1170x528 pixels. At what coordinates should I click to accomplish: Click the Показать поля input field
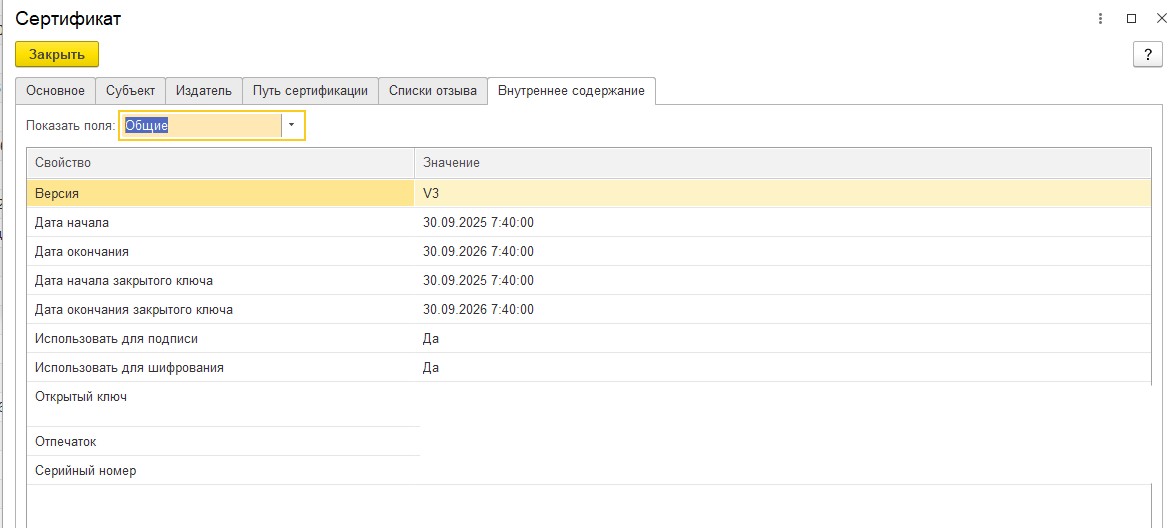pos(200,125)
